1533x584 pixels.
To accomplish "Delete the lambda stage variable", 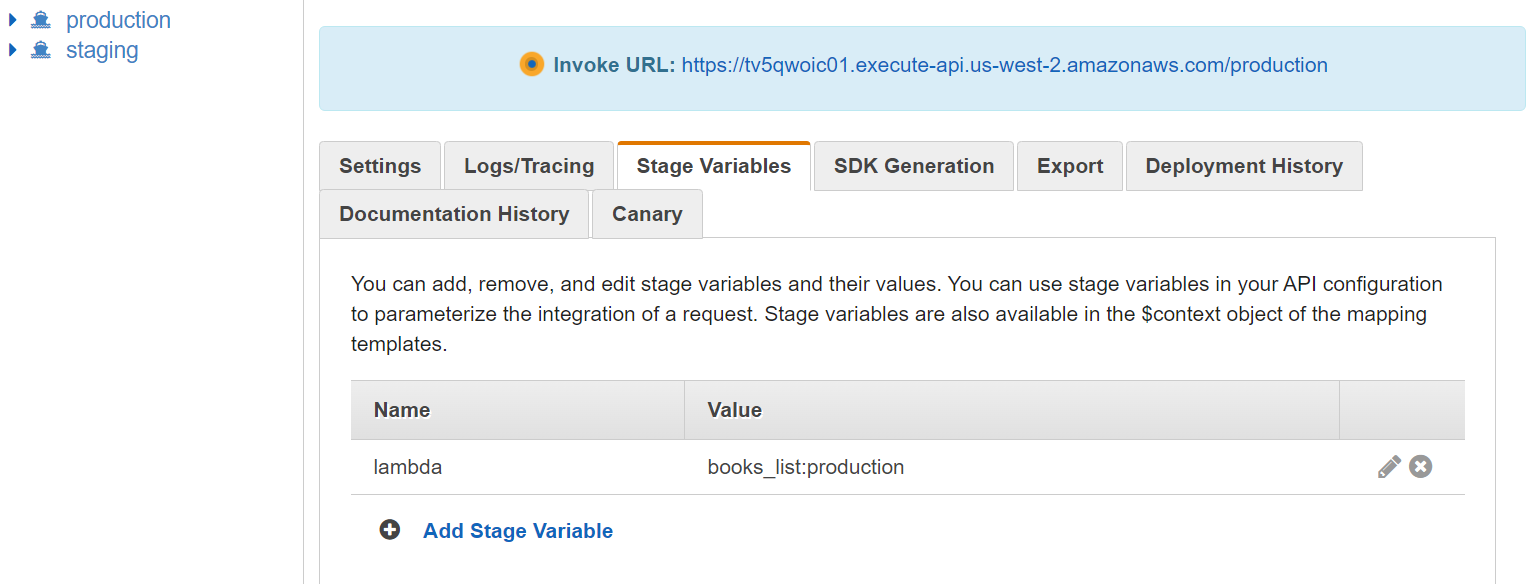I will point(1421,467).
